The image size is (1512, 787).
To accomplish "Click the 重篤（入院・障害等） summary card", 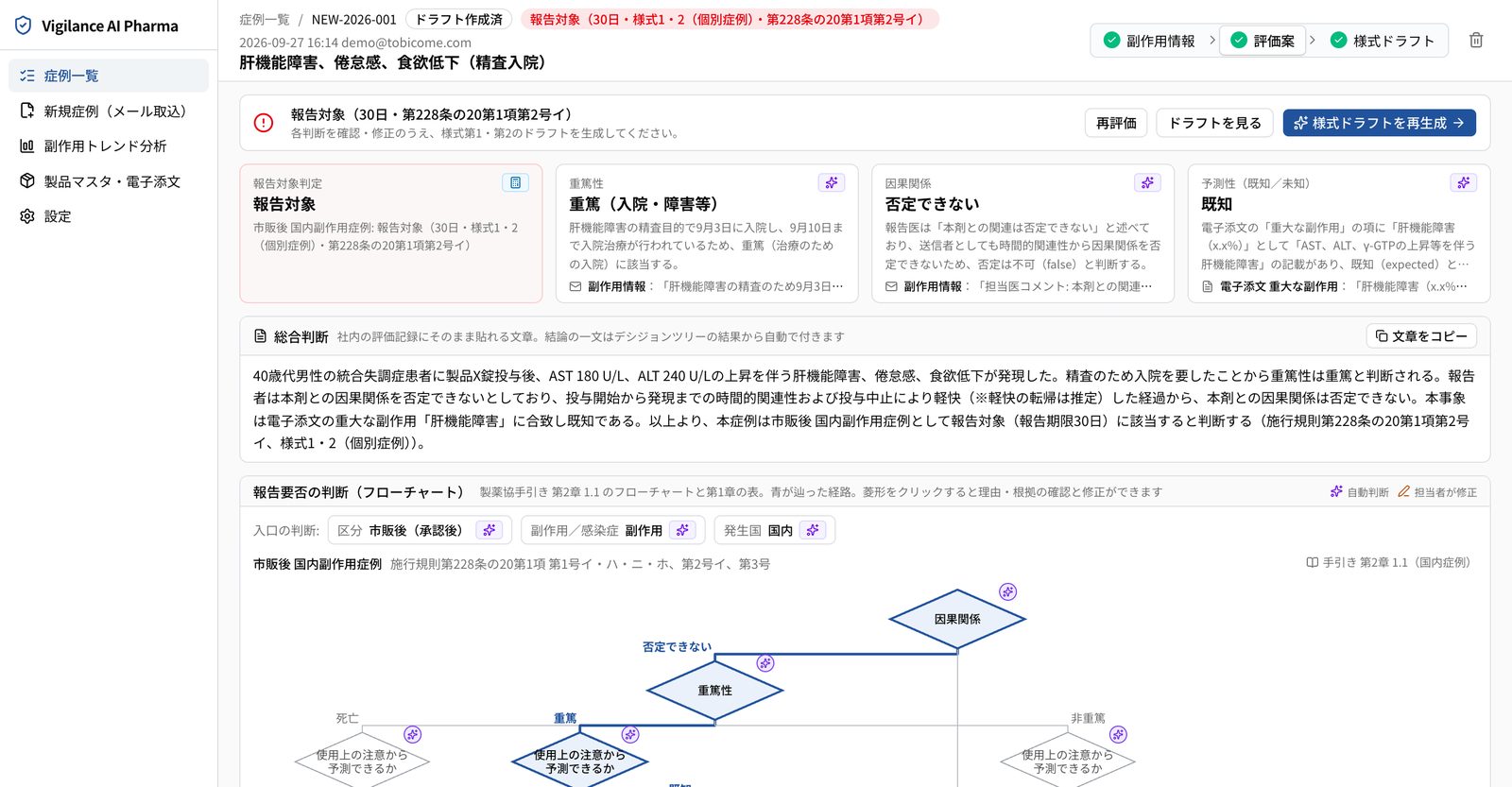I will pyautogui.click(x=707, y=233).
